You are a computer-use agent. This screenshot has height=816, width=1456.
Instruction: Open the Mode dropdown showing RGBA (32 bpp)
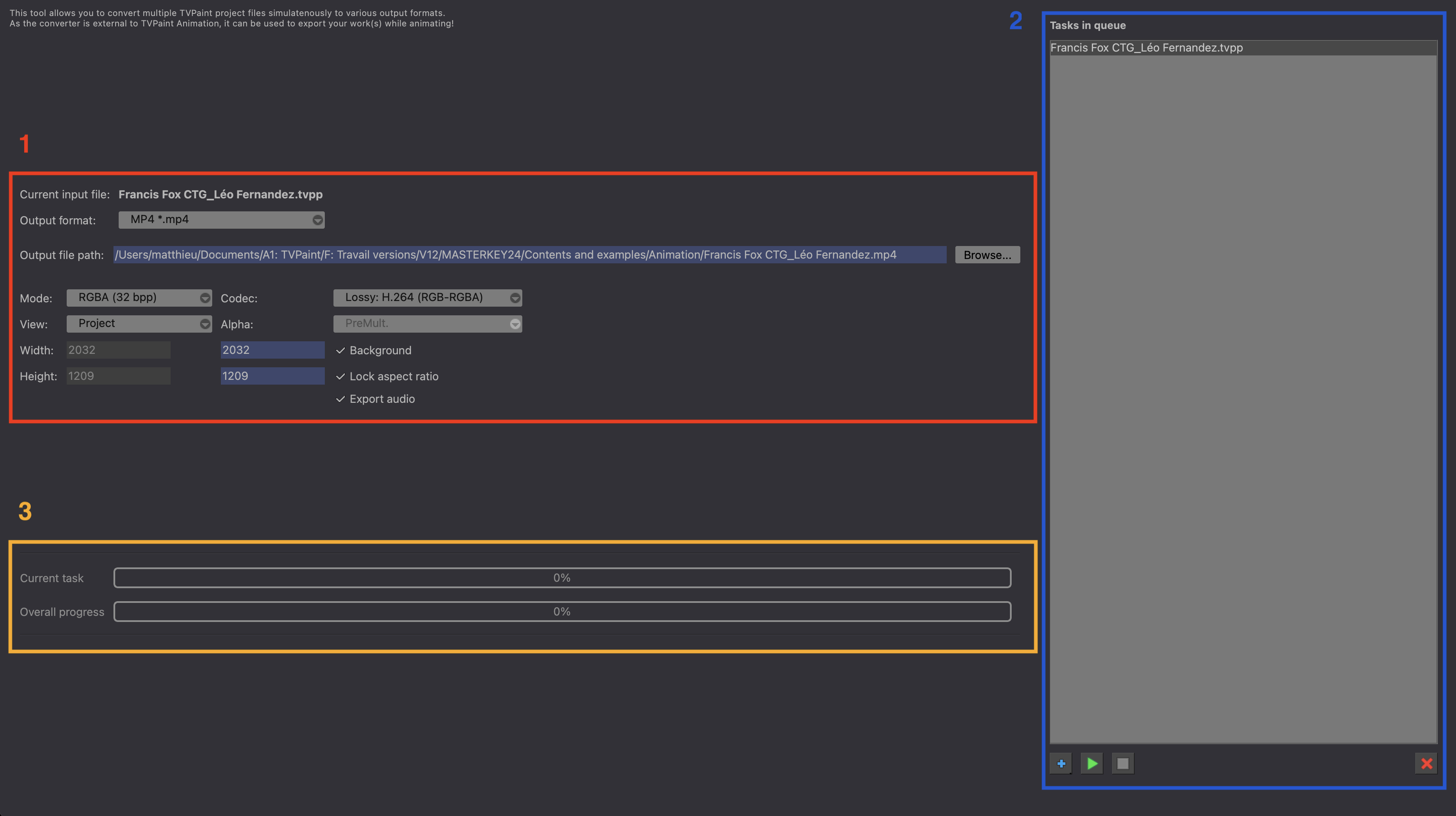point(139,297)
